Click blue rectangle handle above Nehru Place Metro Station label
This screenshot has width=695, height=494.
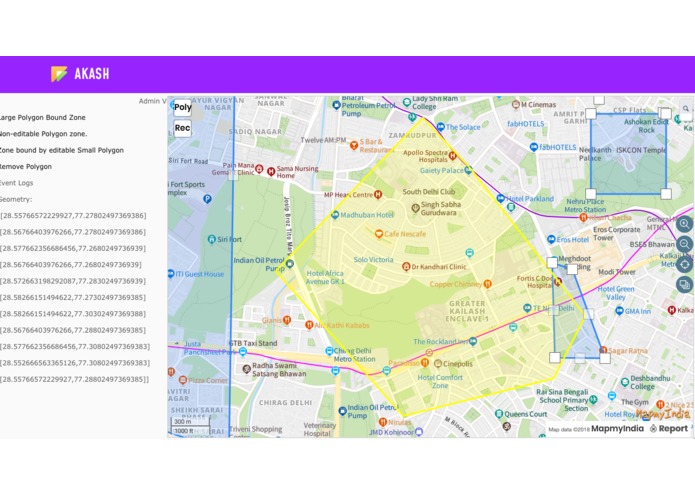click(590, 194)
